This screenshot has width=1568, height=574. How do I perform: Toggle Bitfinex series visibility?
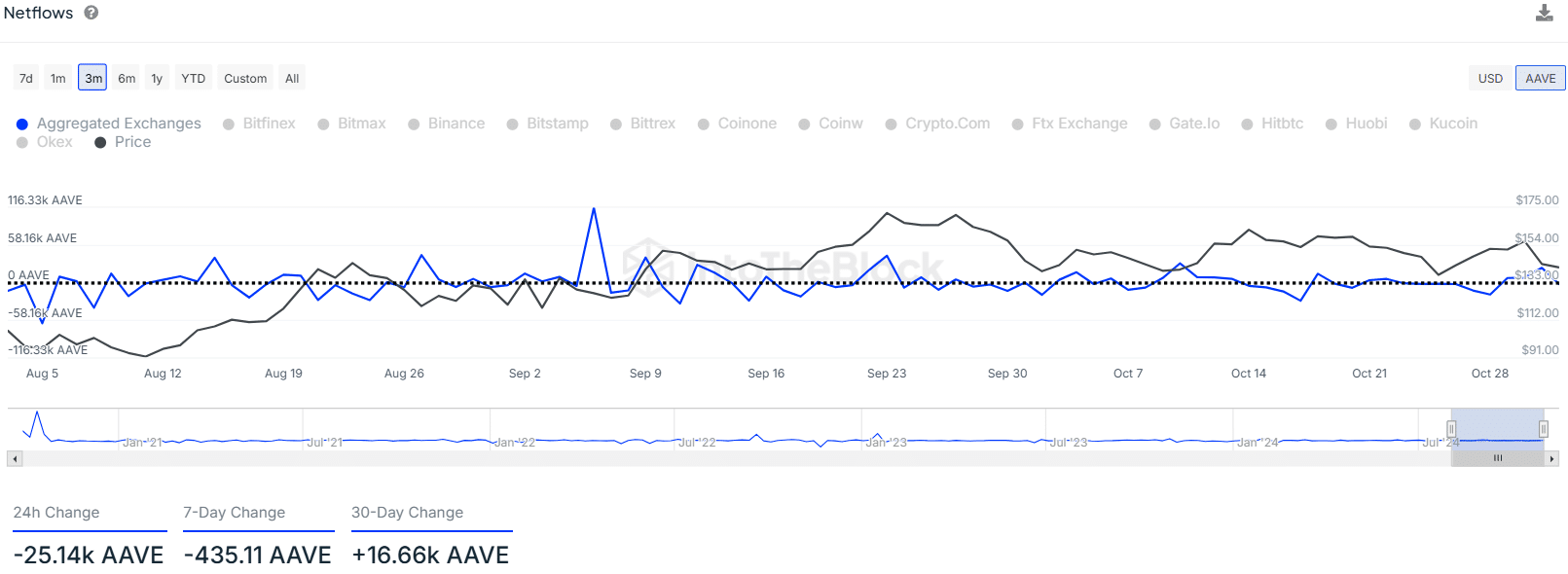tap(259, 124)
